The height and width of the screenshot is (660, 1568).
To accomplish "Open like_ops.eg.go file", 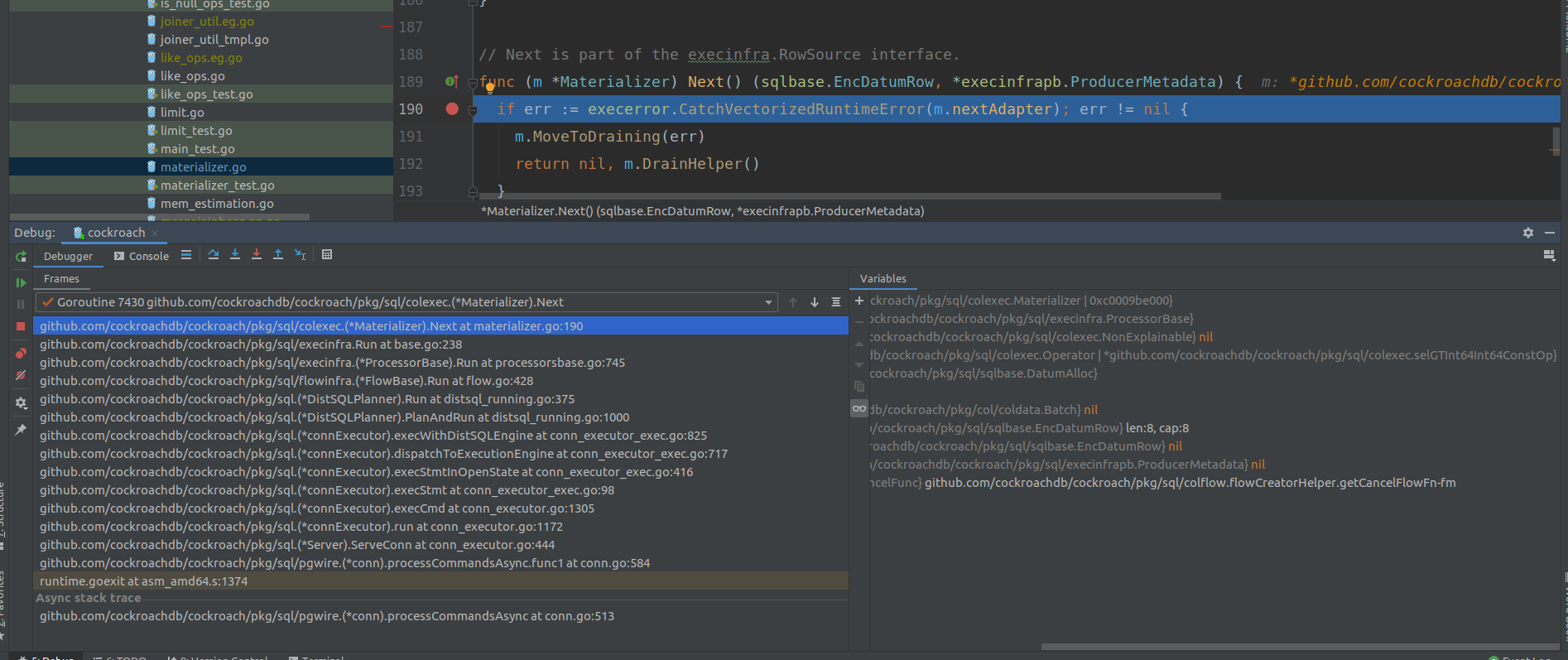I will [x=201, y=58].
